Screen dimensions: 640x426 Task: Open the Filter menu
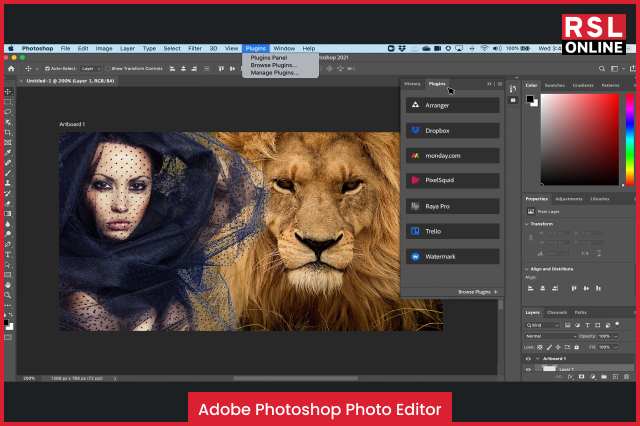pos(195,48)
